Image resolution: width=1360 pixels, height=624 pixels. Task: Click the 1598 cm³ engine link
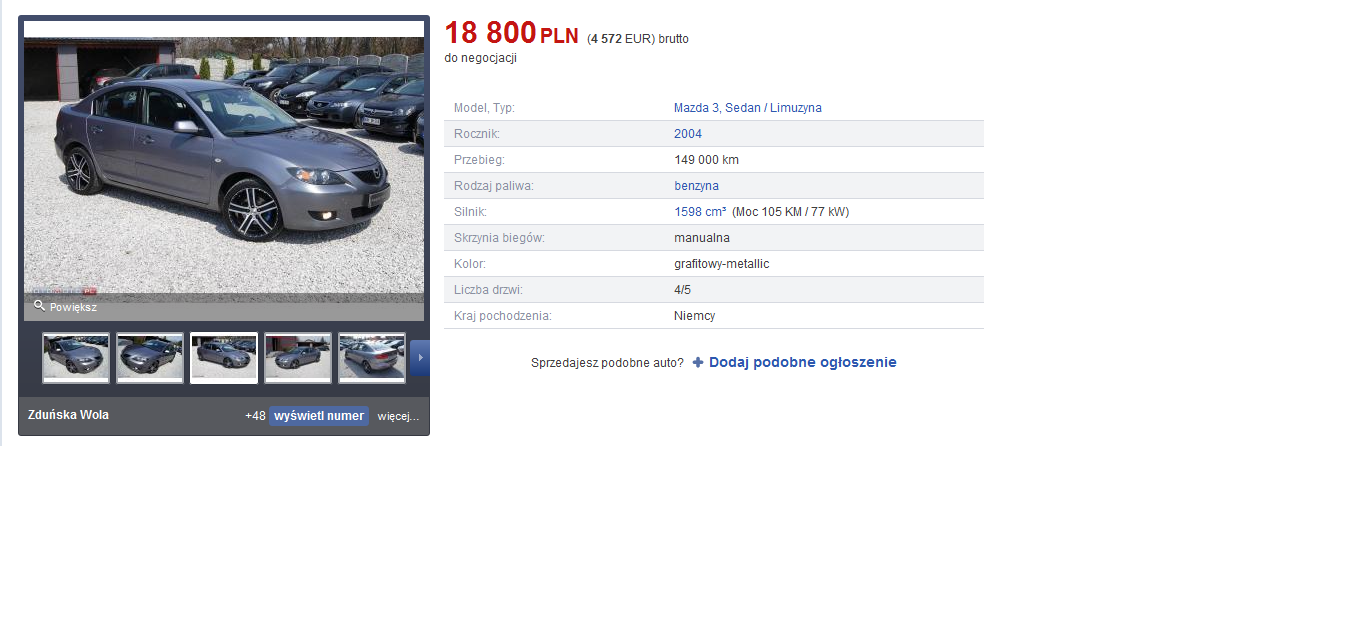pyautogui.click(x=700, y=212)
